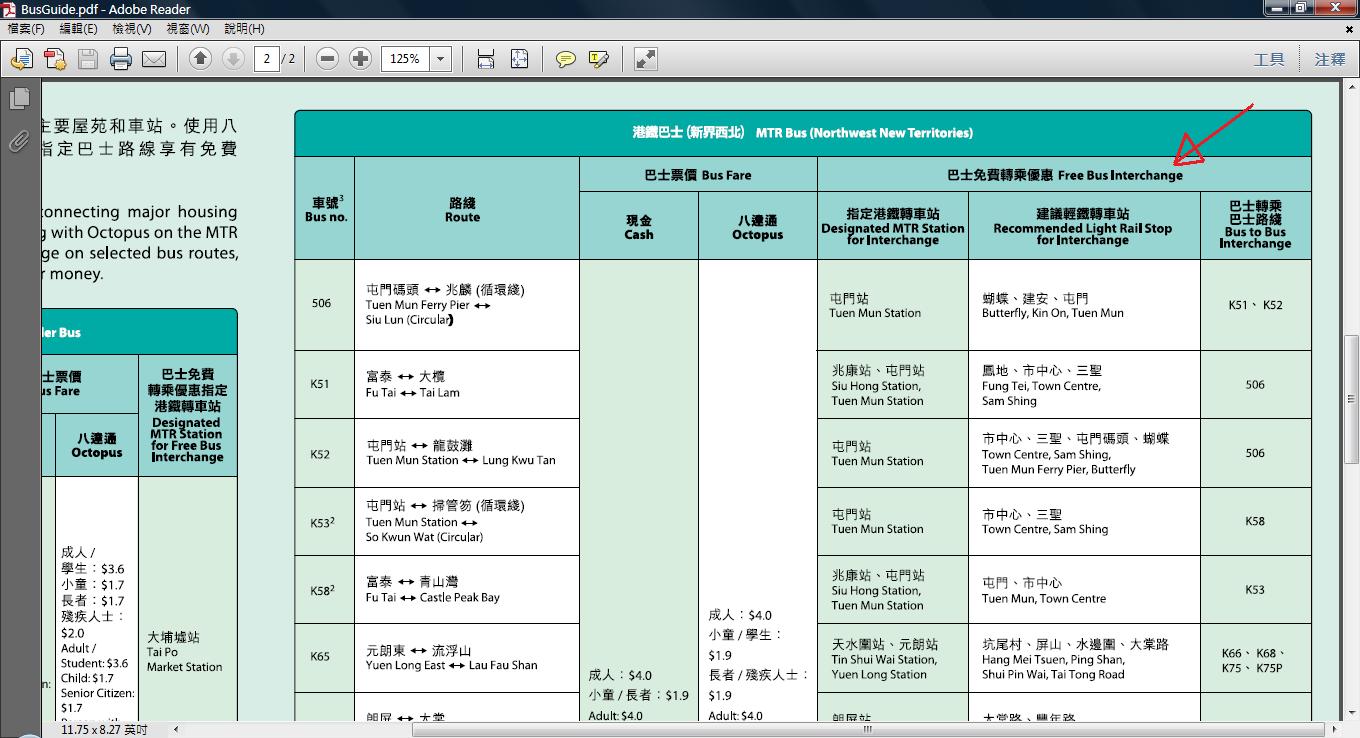Expand the zoom level dropdown arrow
1360x738 pixels.
440,59
